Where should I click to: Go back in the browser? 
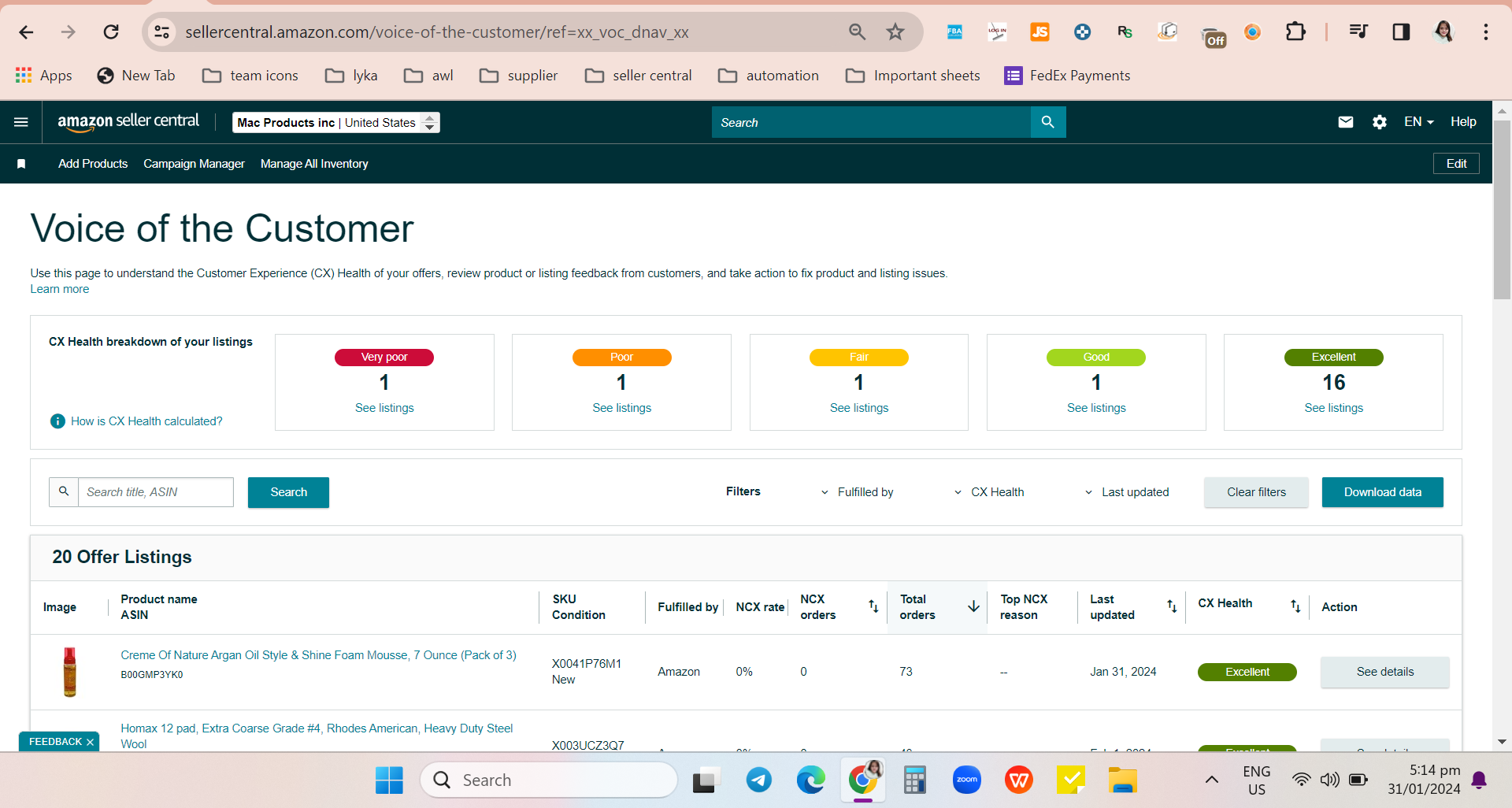[x=26, y=32]
